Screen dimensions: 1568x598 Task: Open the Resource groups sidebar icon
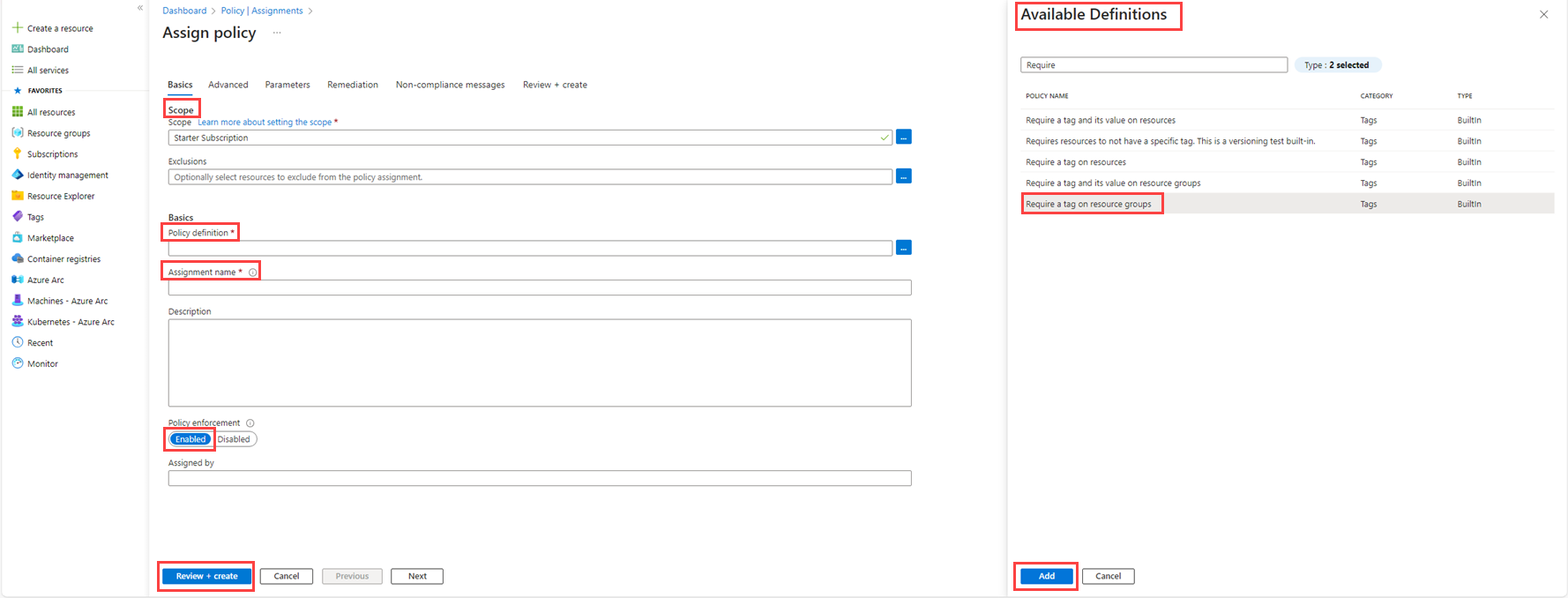pyautogui.click(x=17, y=133)
